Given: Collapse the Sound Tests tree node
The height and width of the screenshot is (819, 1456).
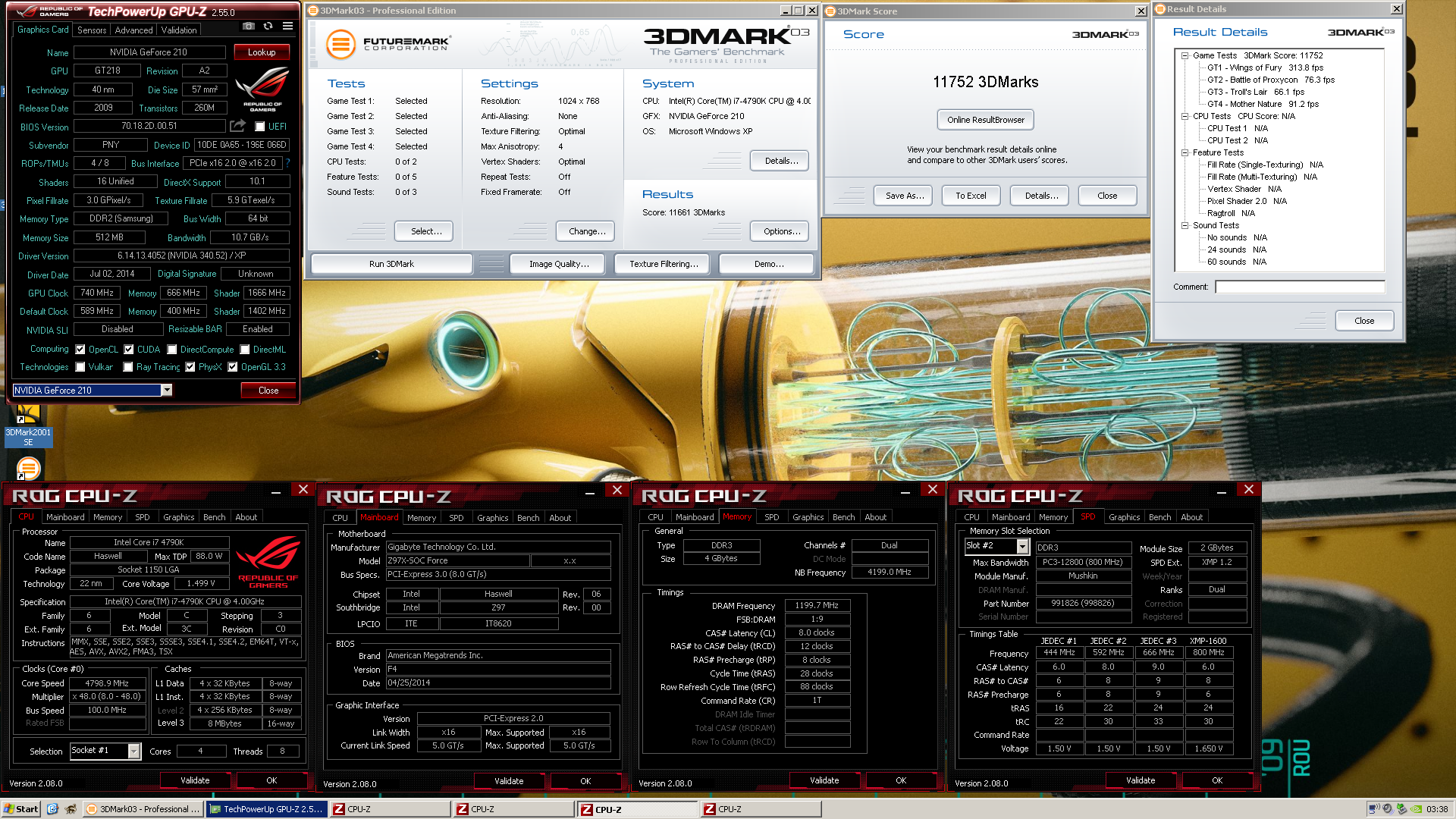Looking at the screenshot, I should (1185, 225).
